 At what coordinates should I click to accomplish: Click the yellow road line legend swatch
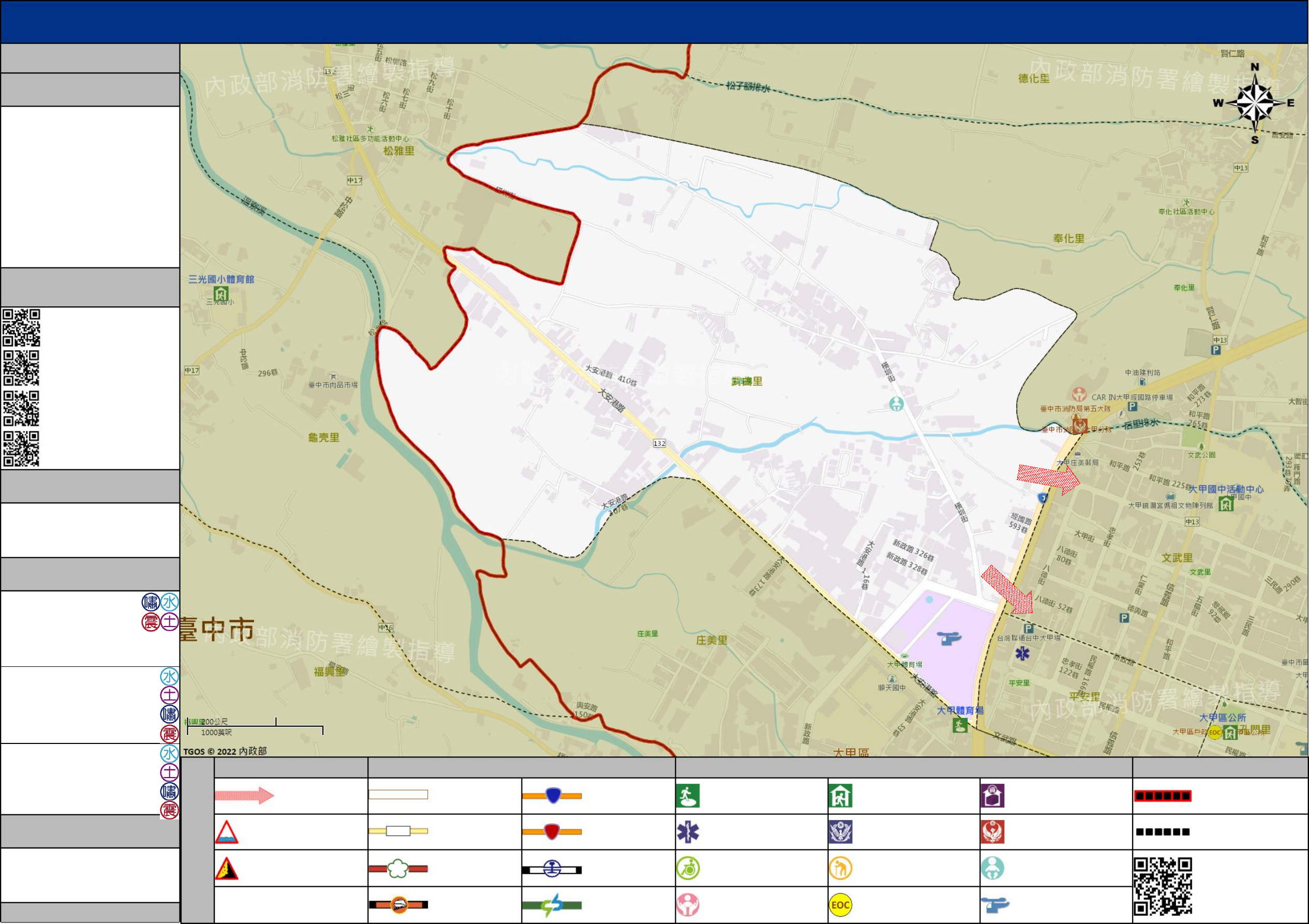coord(398,832)
